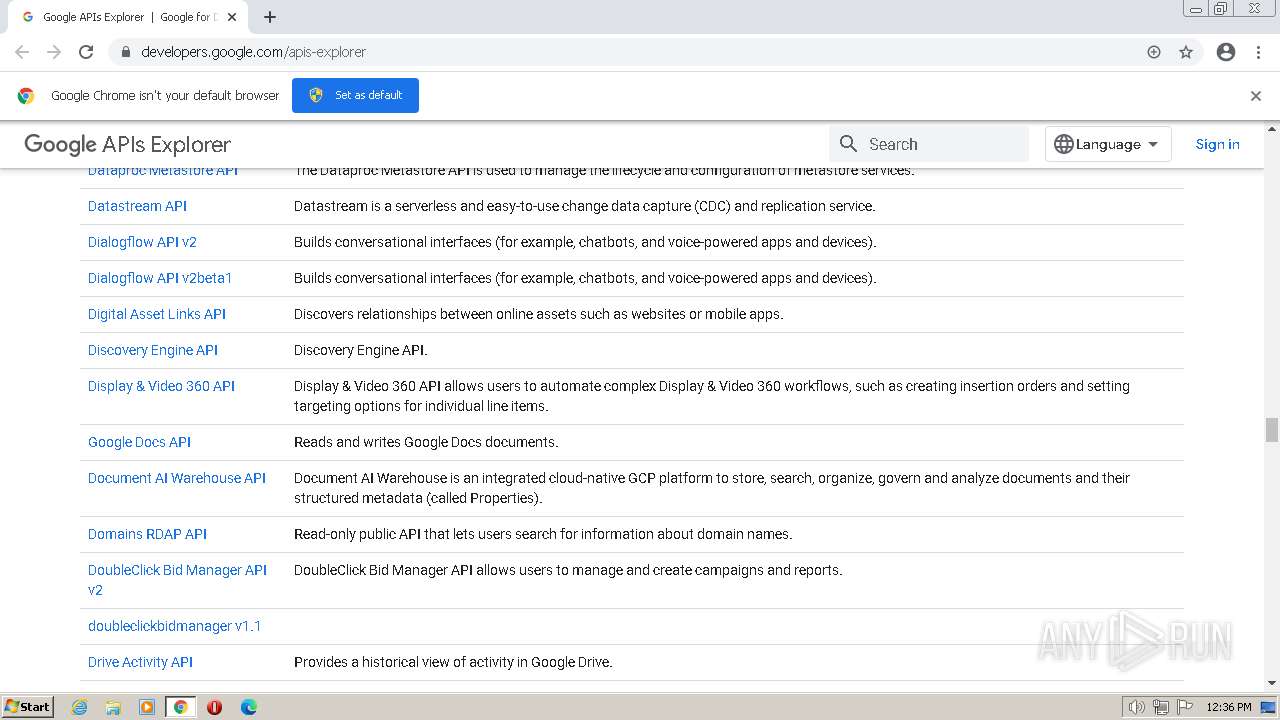1280x720 pixels.
Task: Open File Explorer from taskbar
Action: (113, 707)
